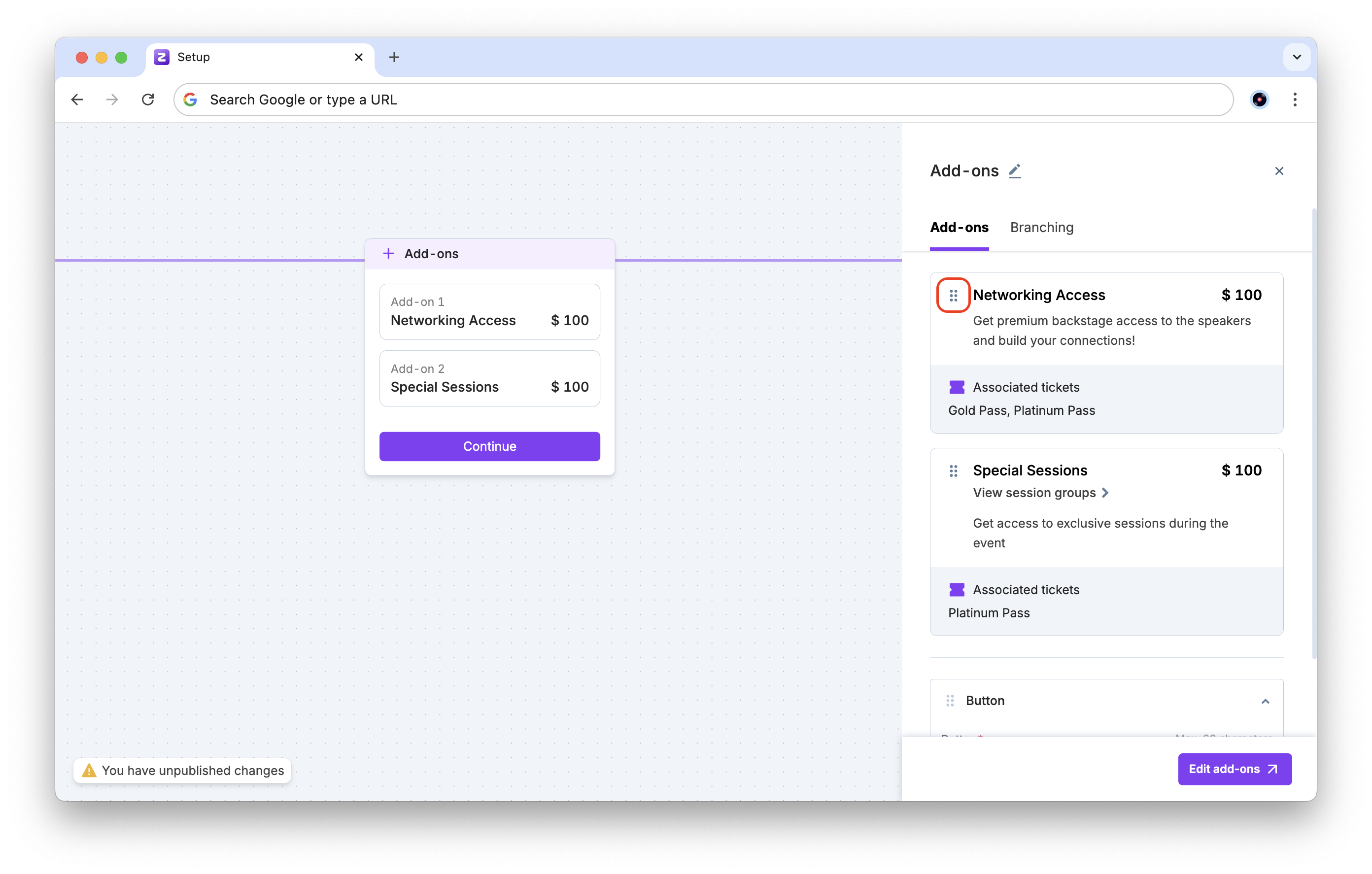Switch to the Branching tab
The height and width of the screenshot is (874, 1372).
[1041, 227]
